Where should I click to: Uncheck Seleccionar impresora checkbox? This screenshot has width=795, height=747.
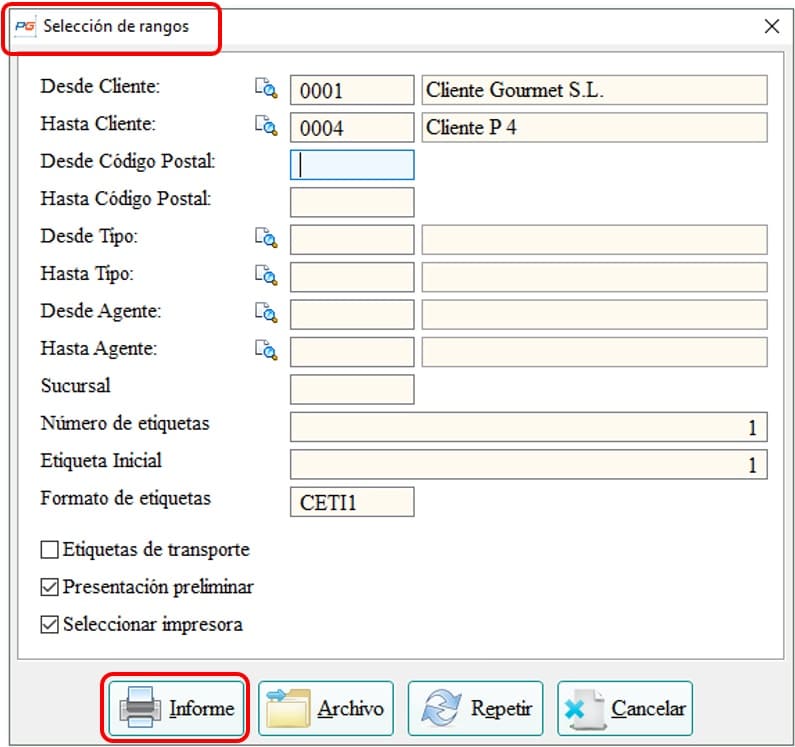point(49,624)
